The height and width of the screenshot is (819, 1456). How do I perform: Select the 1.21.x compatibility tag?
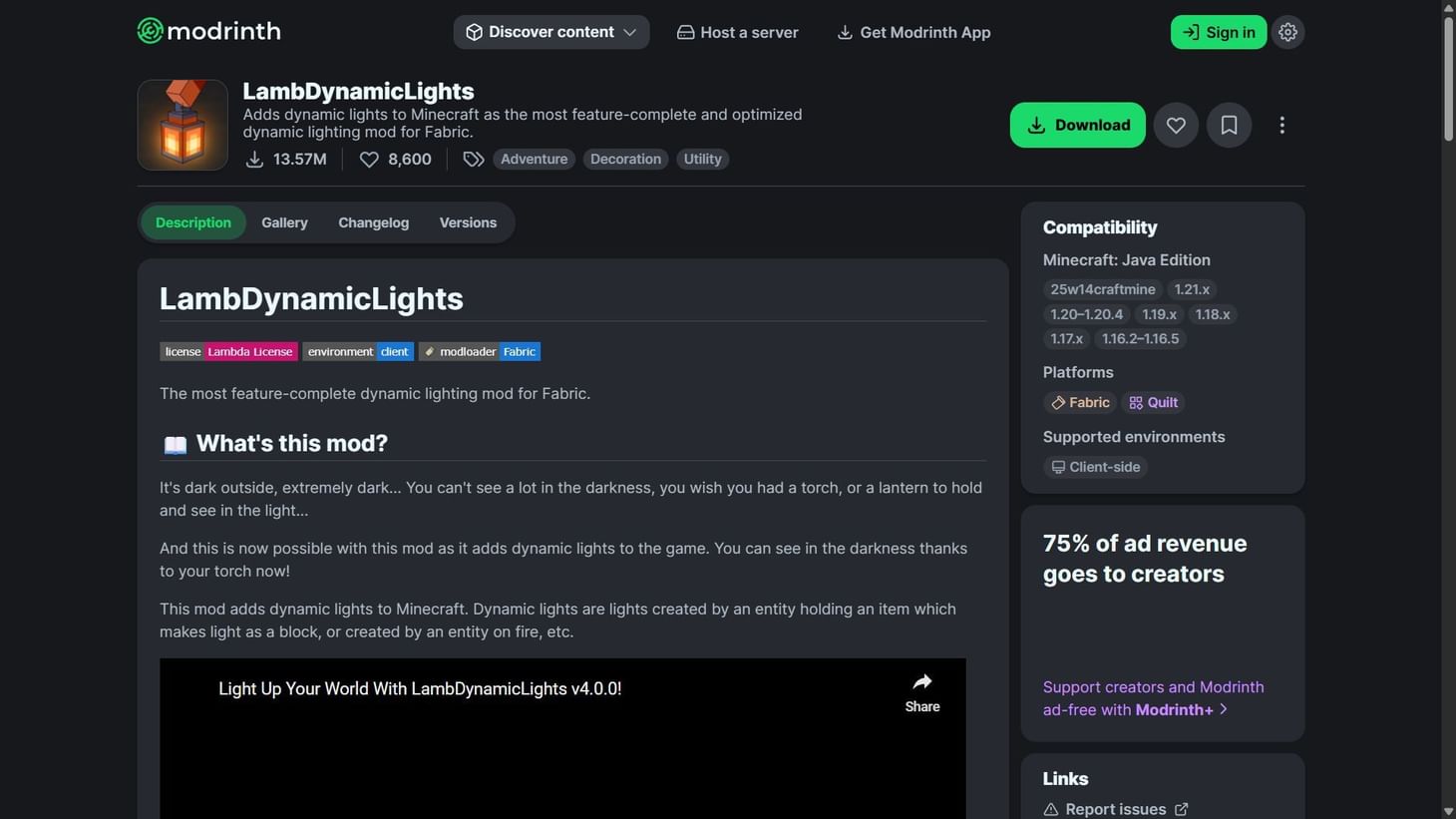pyautogui.click(x=1191, y=289)
